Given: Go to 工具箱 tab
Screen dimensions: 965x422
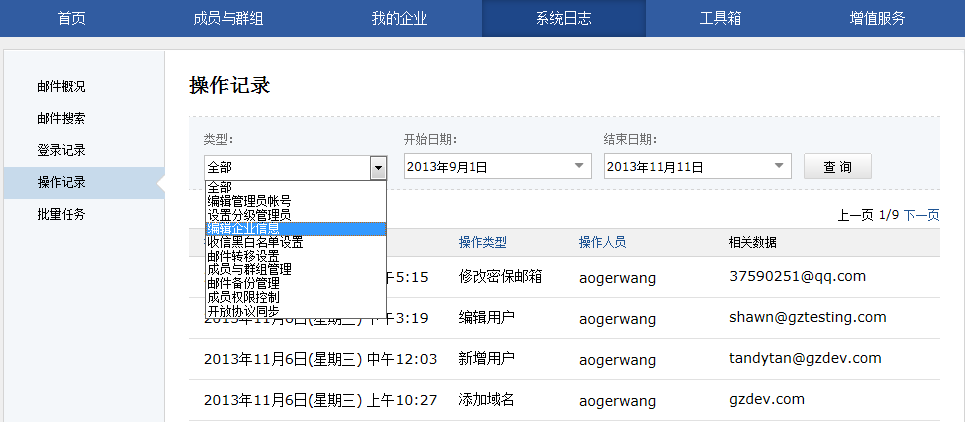Looking at the screenshot, I should click(x=720, y=19).
